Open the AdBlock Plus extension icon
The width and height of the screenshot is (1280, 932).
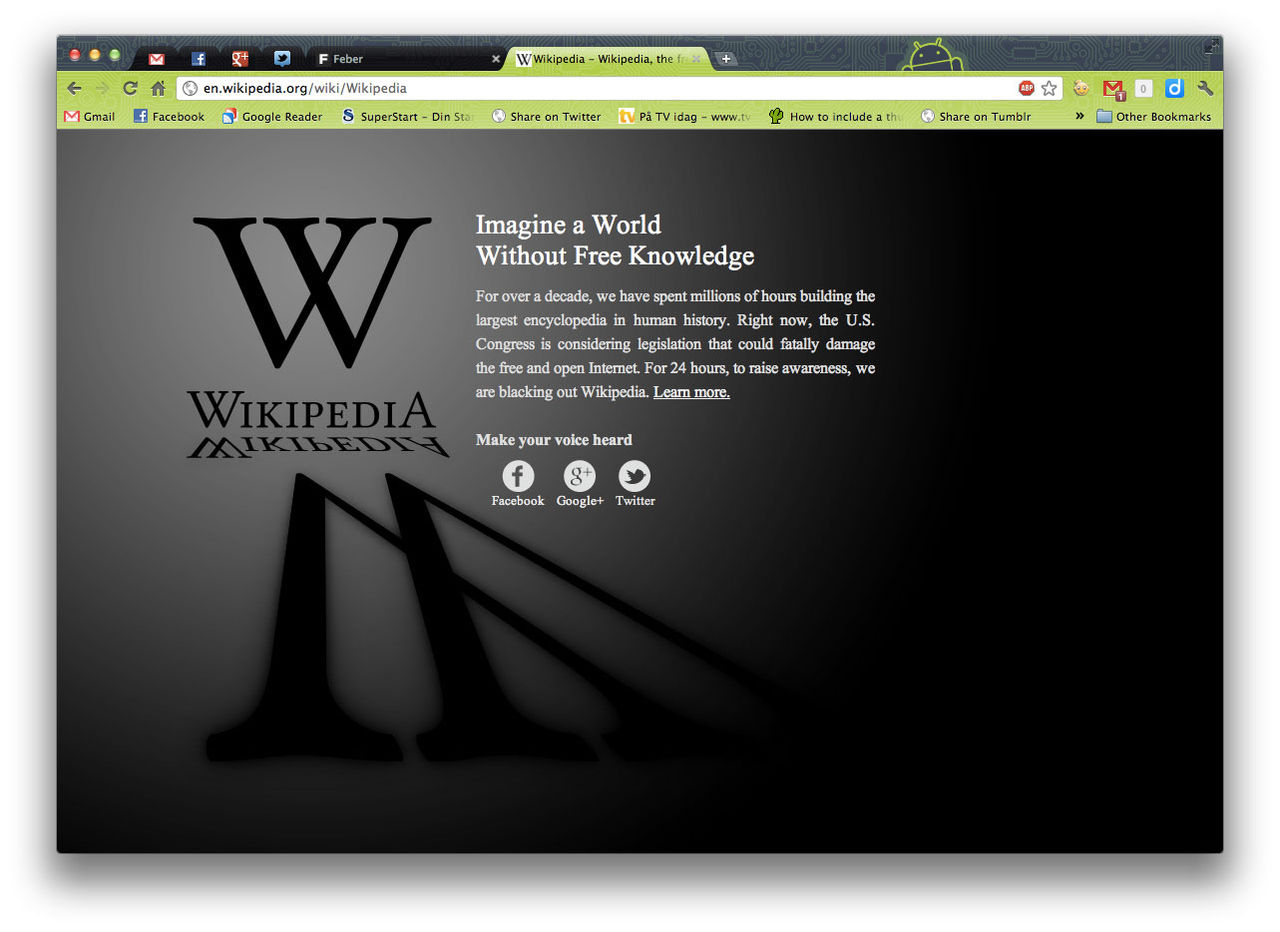tap(1027, 88)
